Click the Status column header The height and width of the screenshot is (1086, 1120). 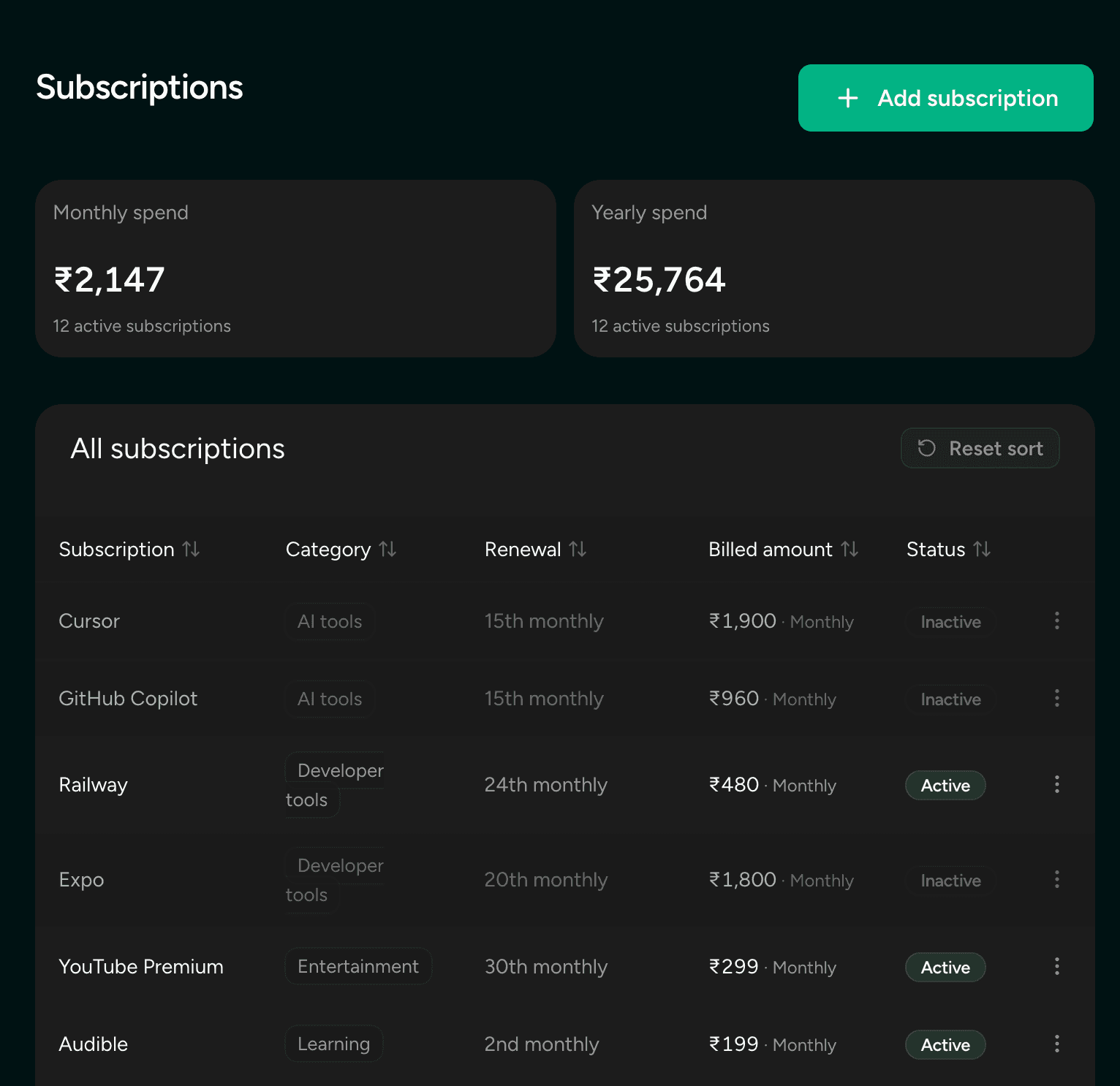point(949,549)
